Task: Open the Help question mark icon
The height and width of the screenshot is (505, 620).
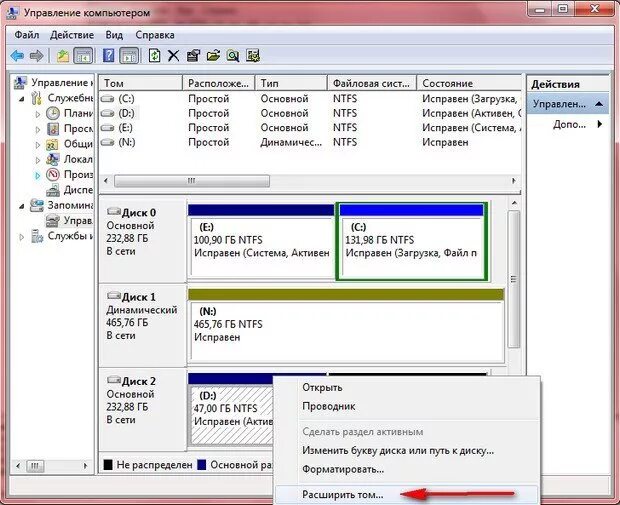Action: pos(108,56)
